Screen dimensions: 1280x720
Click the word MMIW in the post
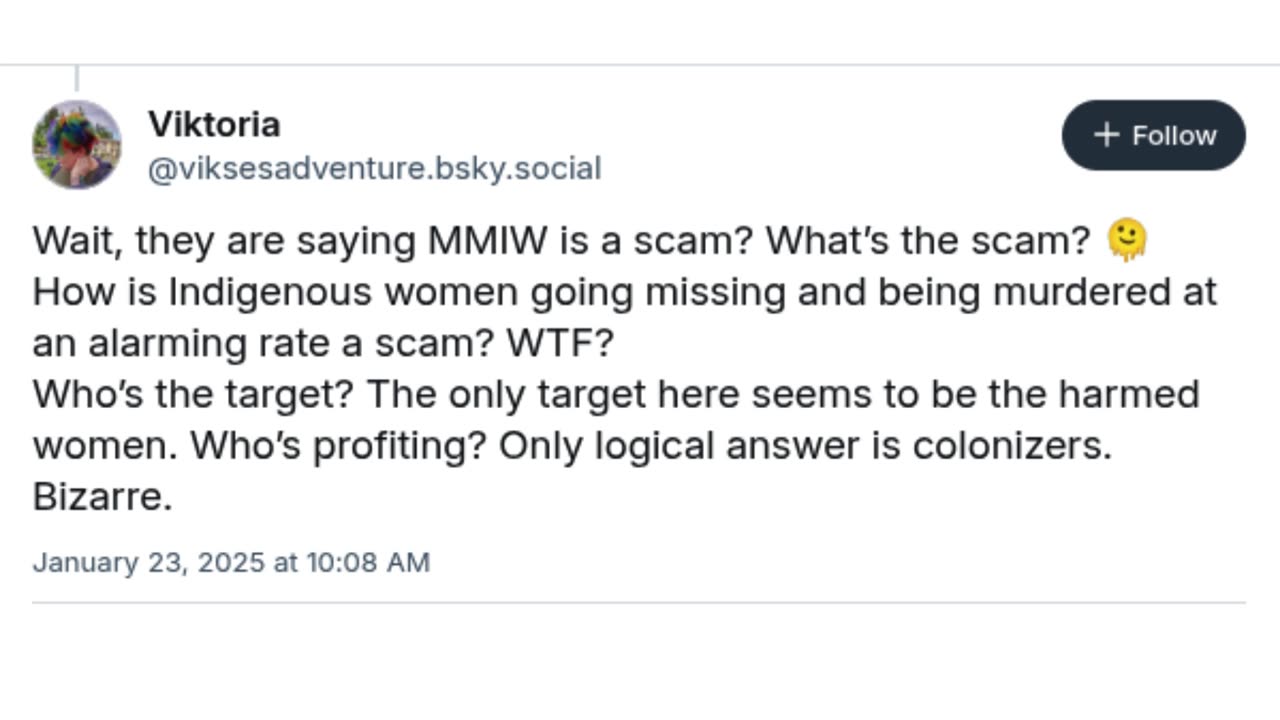475,241
